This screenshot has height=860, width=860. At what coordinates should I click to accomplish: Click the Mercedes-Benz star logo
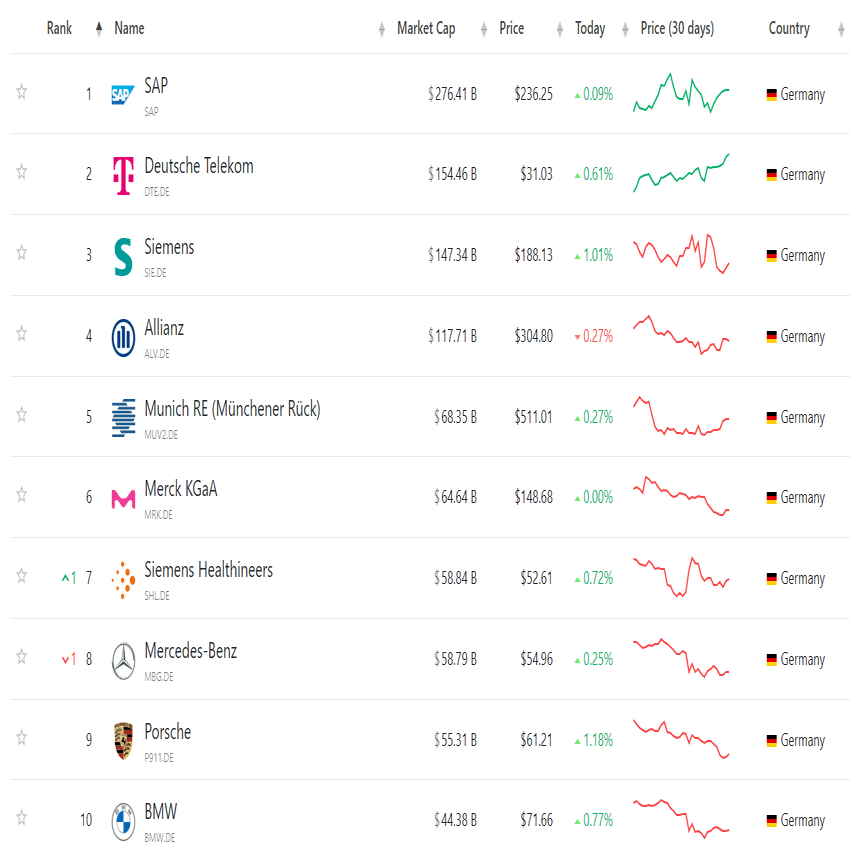click(123, 660)
